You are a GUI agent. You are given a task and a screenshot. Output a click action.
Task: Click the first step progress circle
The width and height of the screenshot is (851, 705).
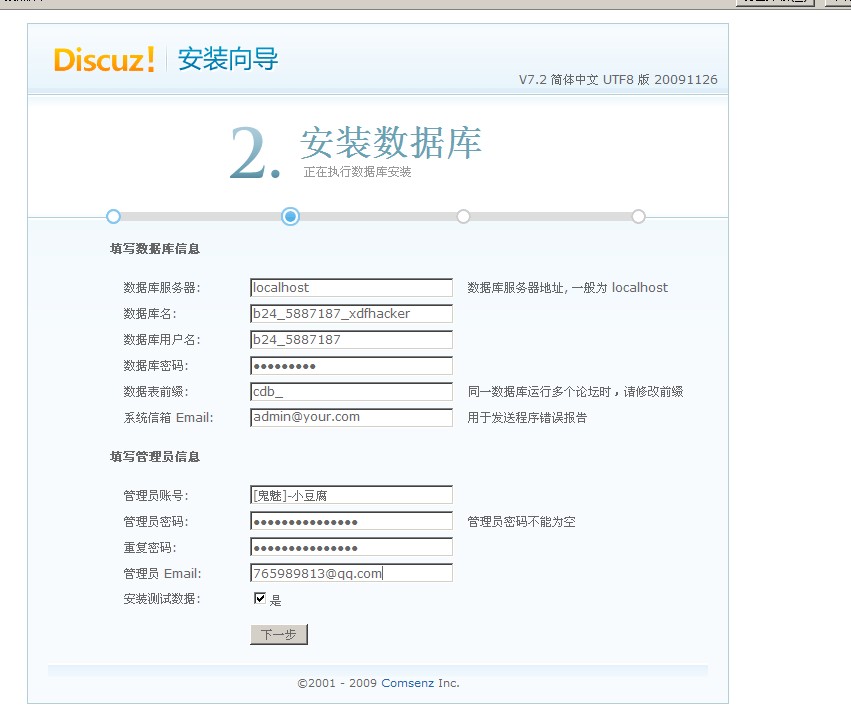pyautogui.click(x=113, y=217)
